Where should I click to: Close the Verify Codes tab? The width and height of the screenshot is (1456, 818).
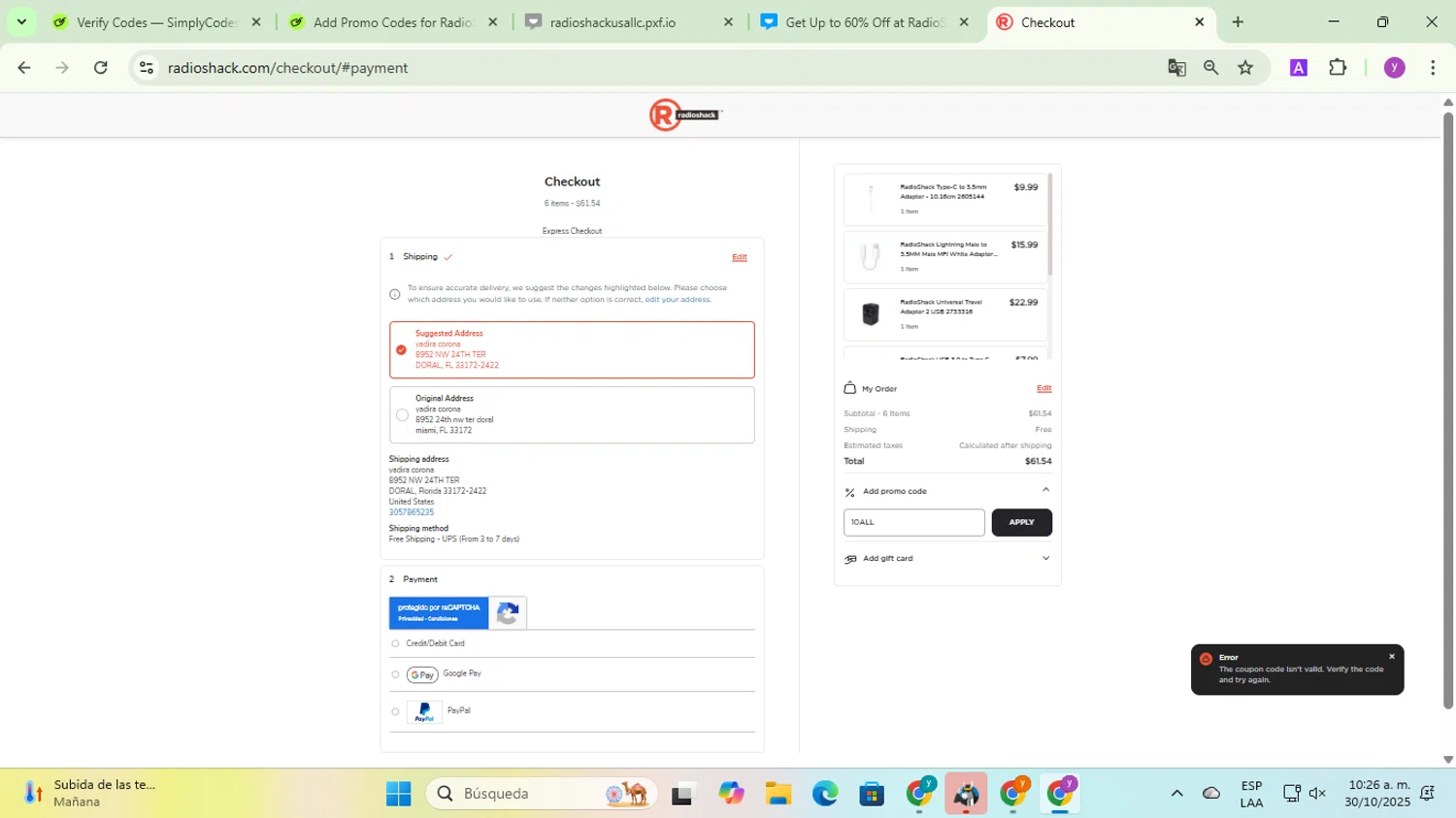click(256, 22)
